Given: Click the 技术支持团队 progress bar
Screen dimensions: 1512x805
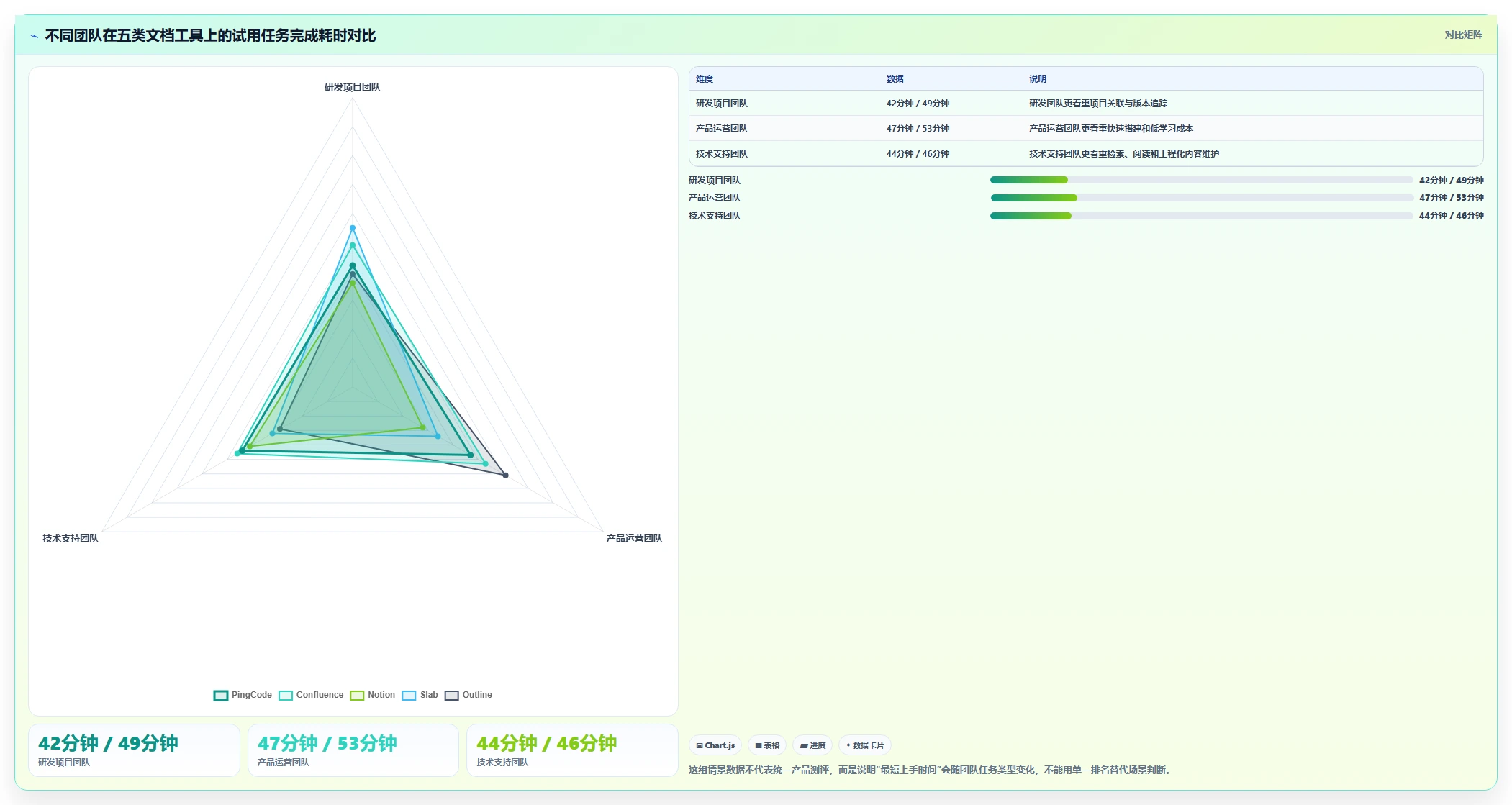Looking at the screenshot, I should click(x=1201, y=216).
